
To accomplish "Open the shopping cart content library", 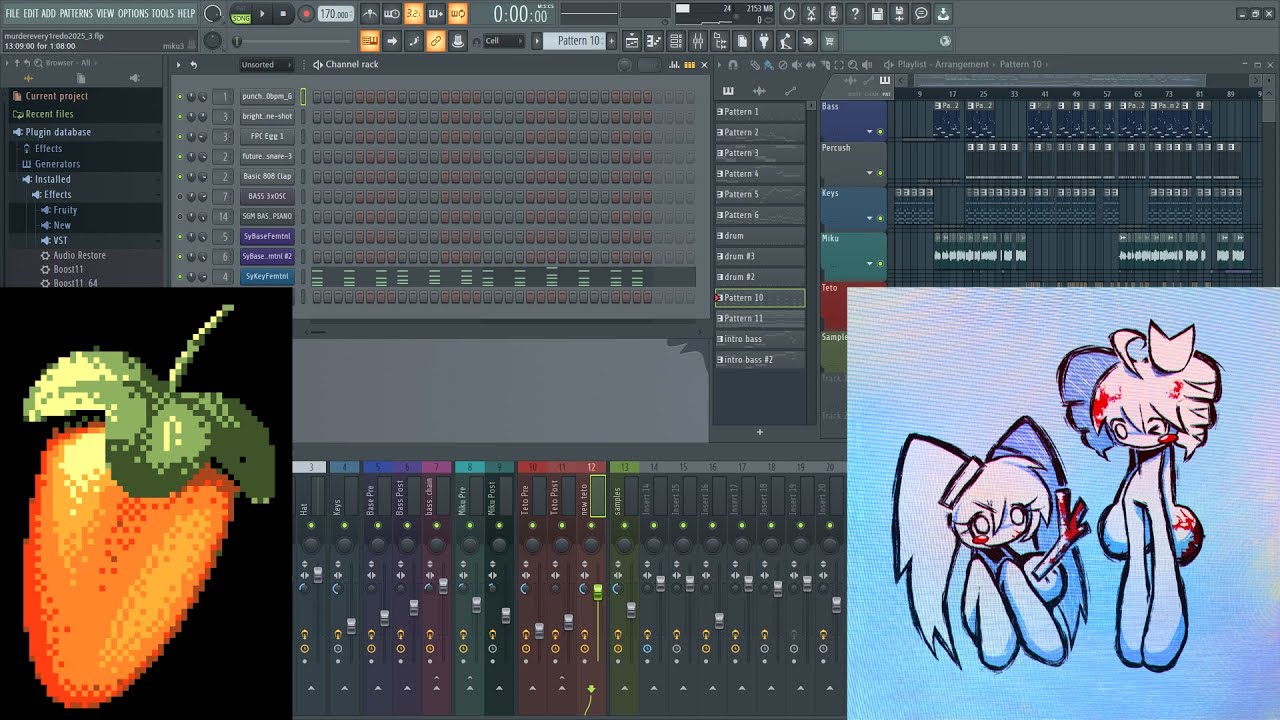I will pyautogui.click(x=829, y=41).
